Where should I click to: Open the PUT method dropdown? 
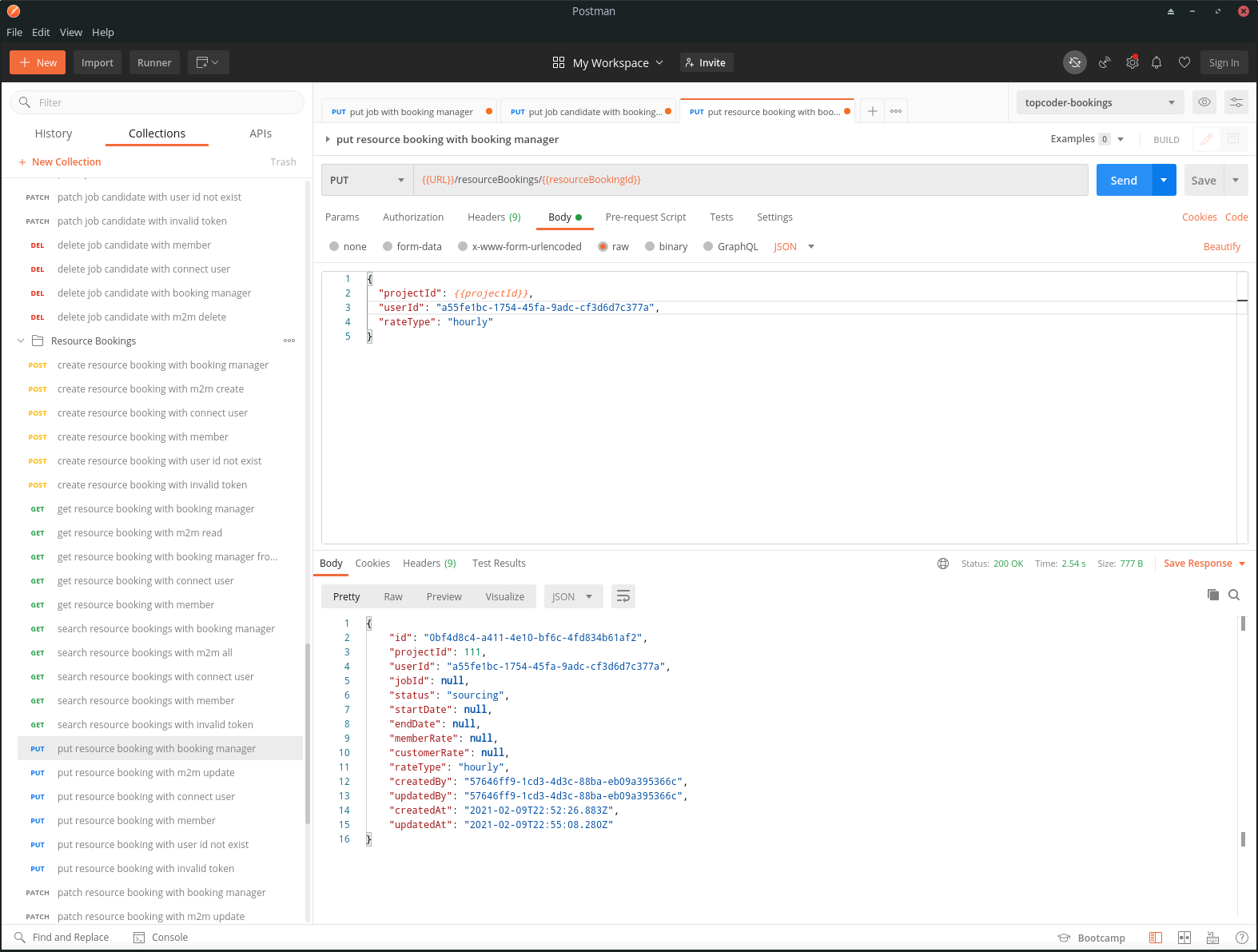368,180
